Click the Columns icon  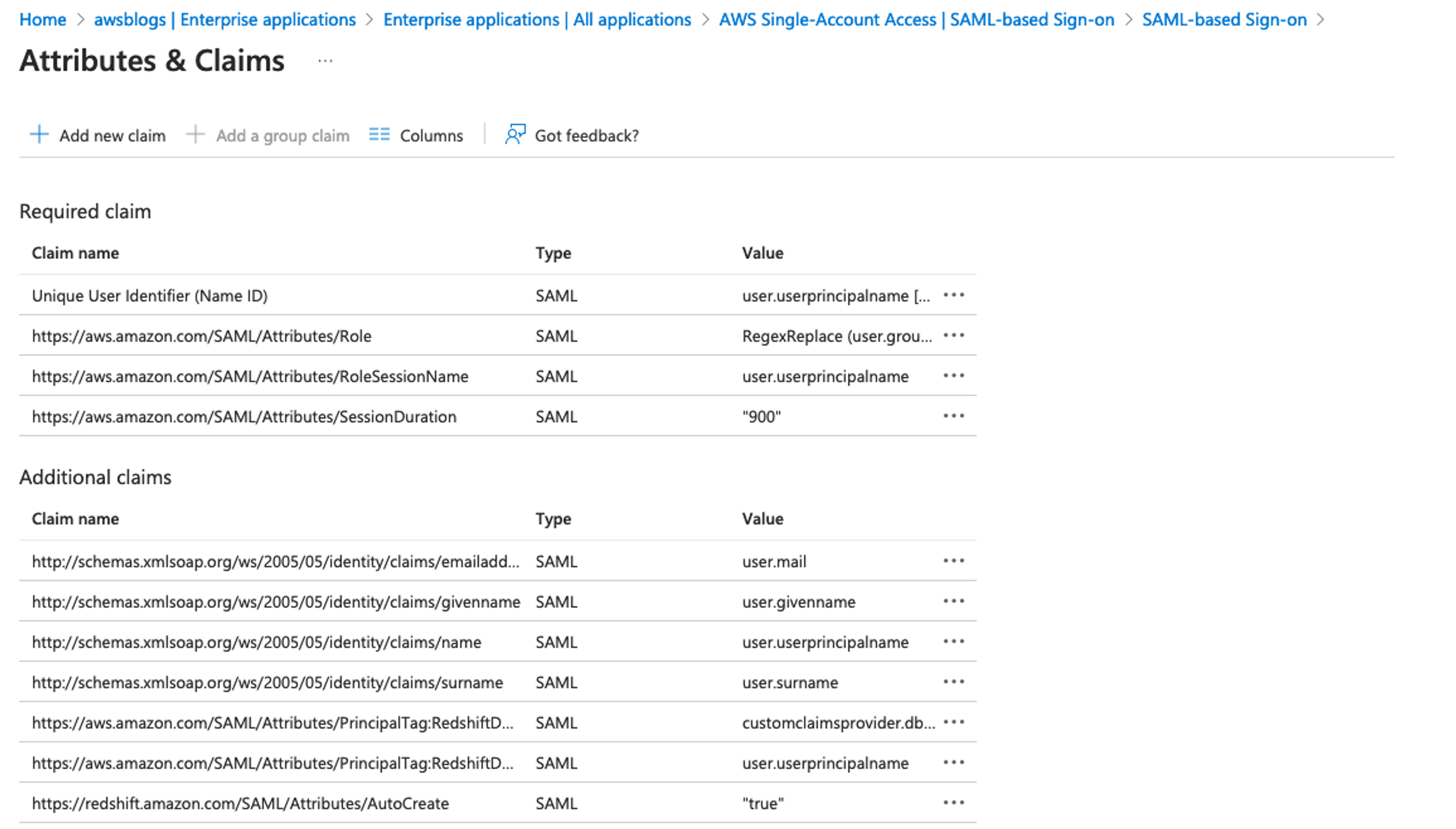(379, 135)
